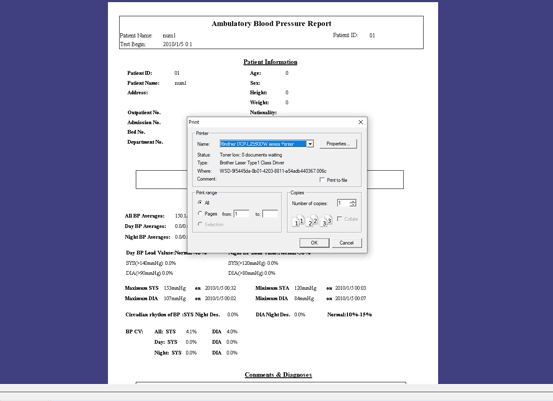Increase number of copies with up arrow
The height and width of the screenshot is (401, 553).
pyautogui.click(x=353, y=201)
